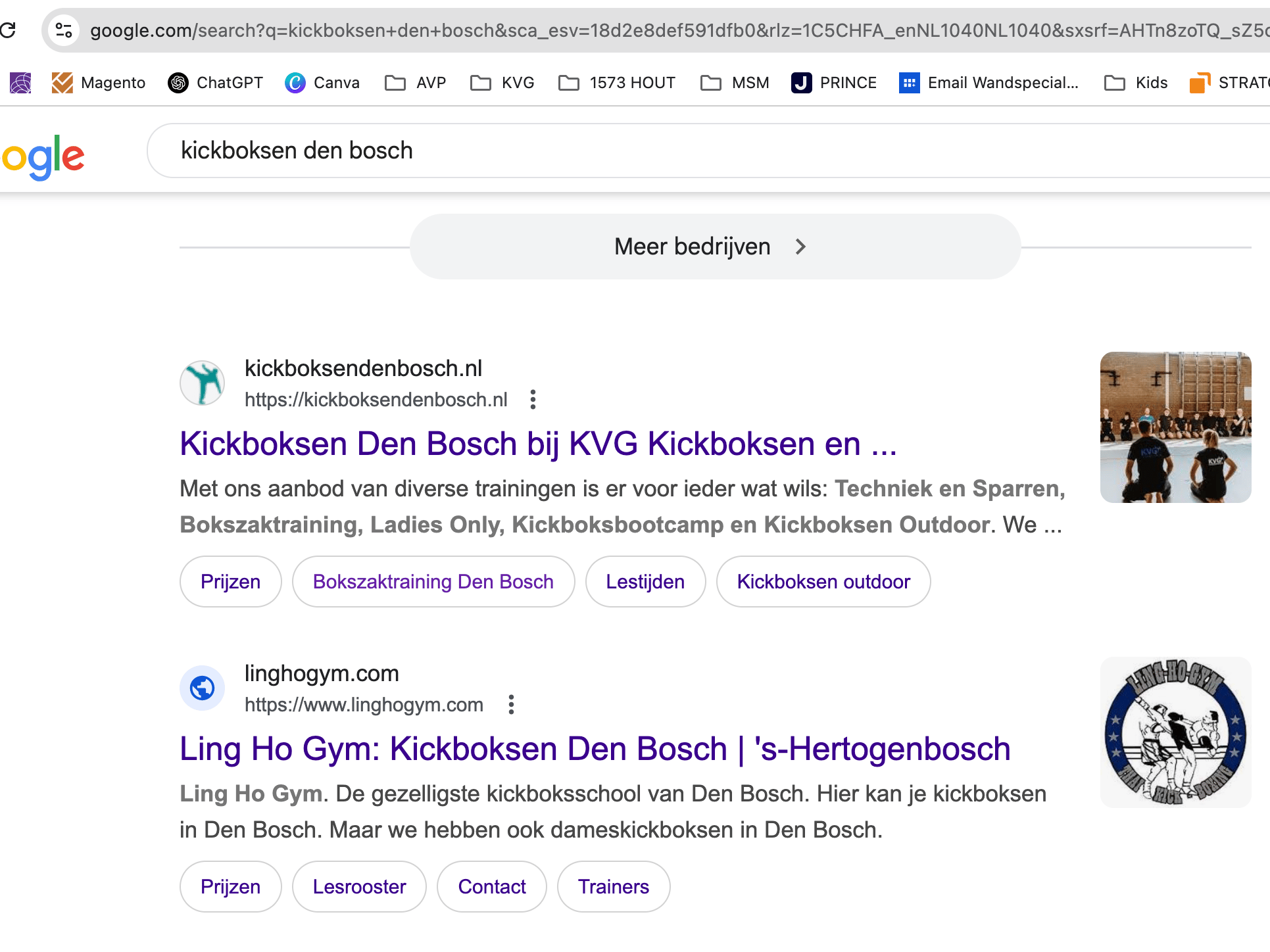Open the Magento bookmark

99,83
